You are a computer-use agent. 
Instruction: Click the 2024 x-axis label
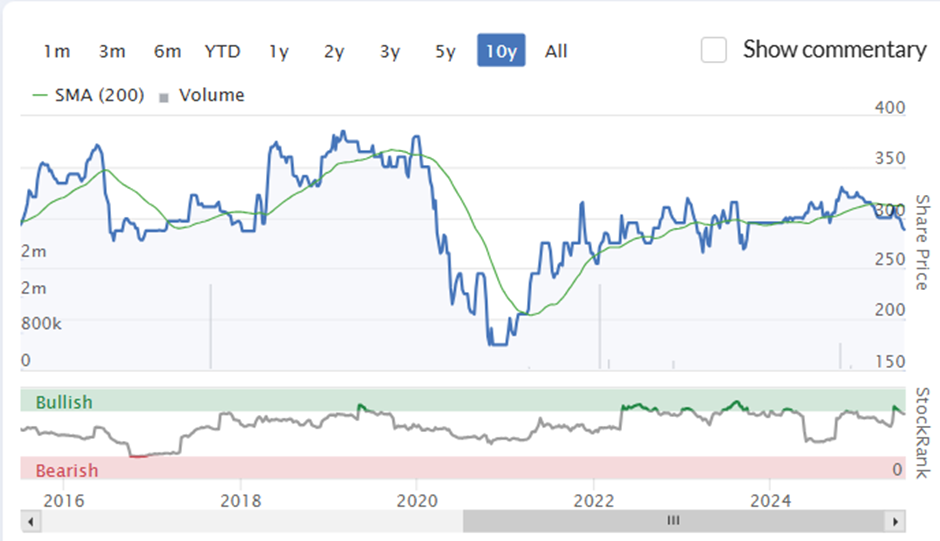pos(771,501)
